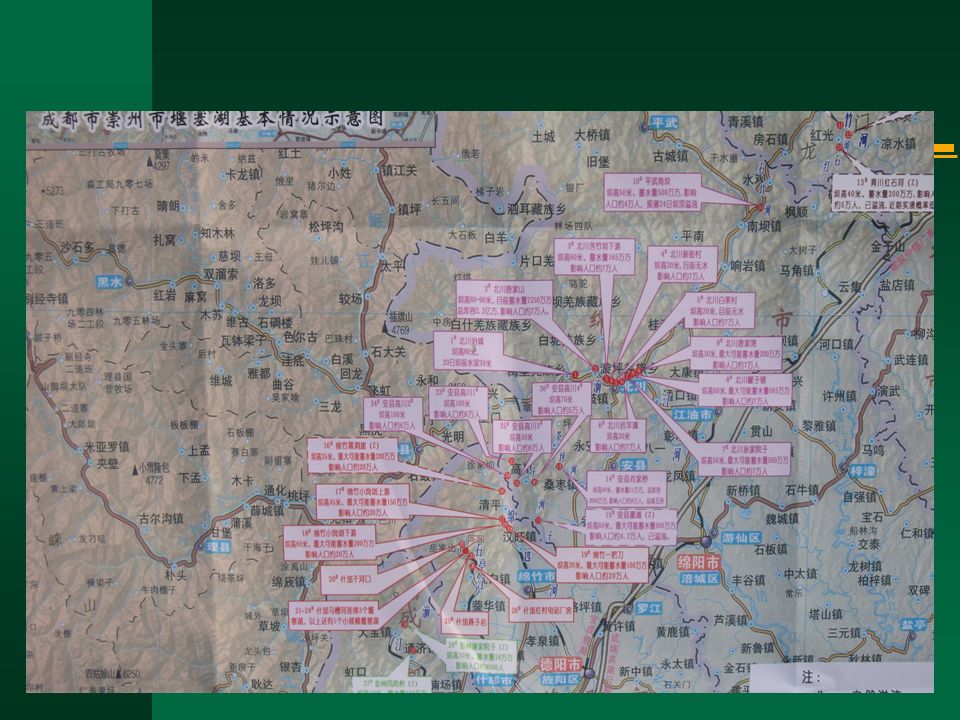Click the blue 绵竹市 label

(537, 576)
